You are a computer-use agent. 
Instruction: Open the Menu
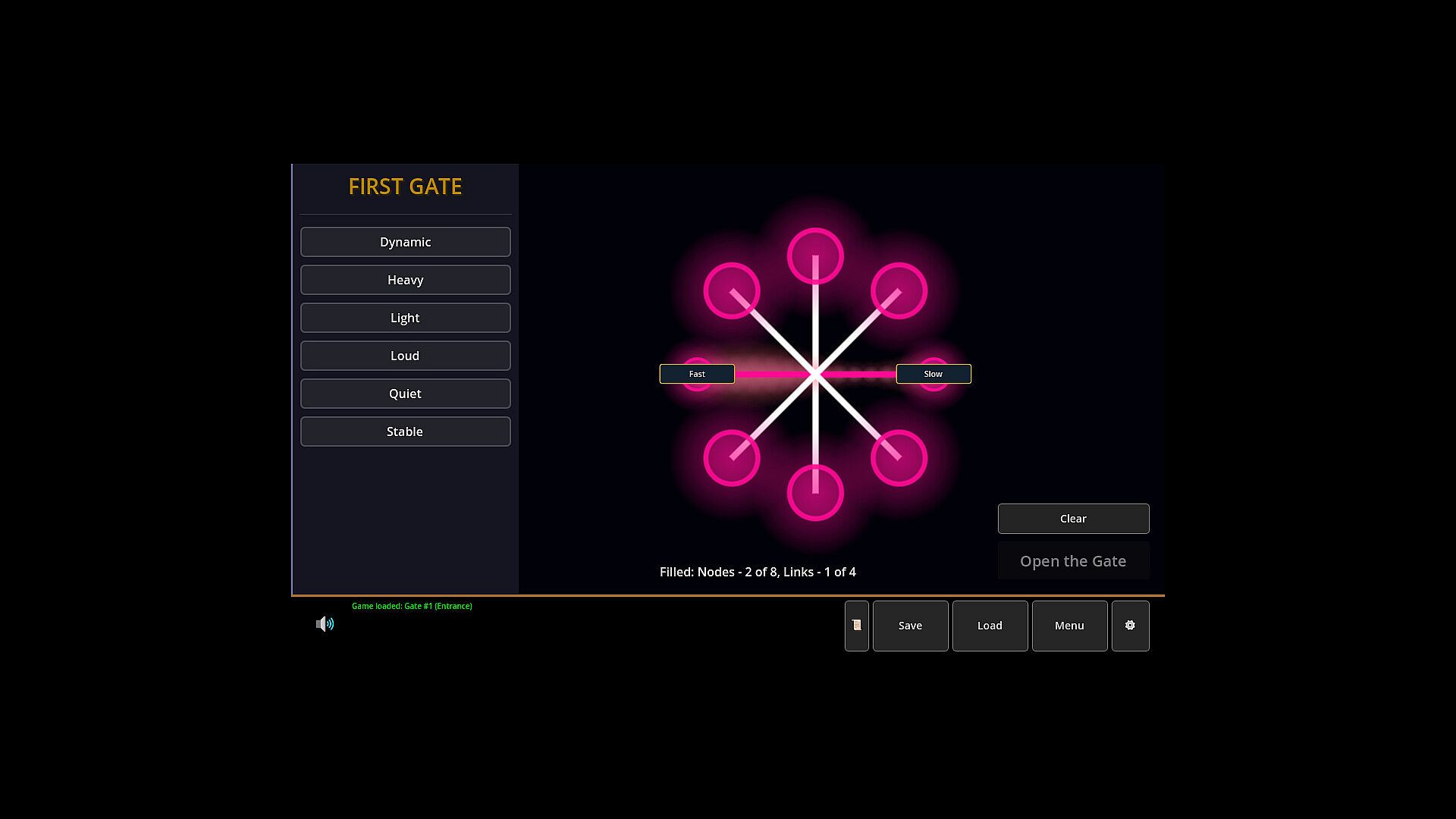(1069, 626)
